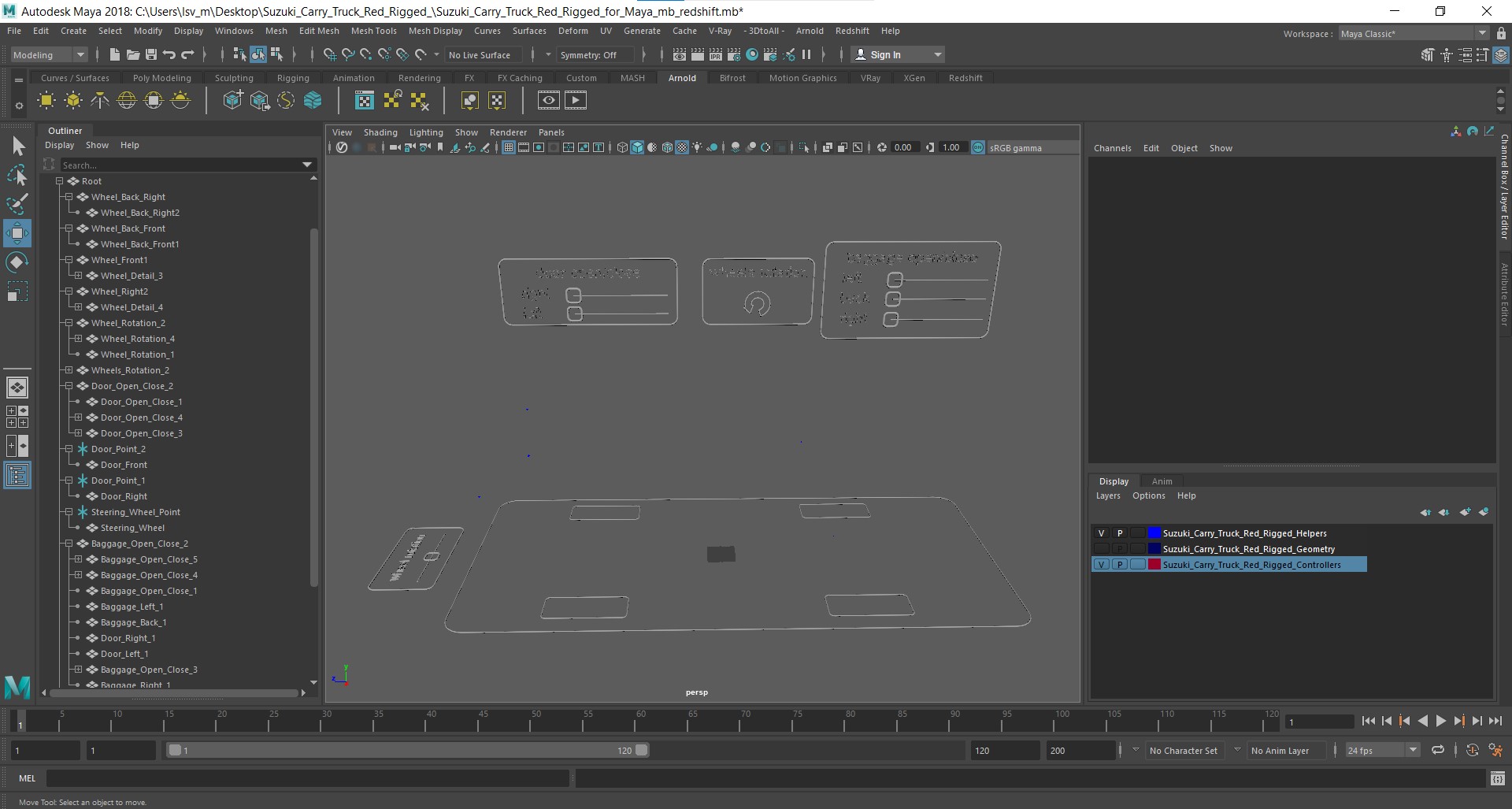This screenshot has height=809, width=1512.
Task: Toggle snap to curves icon
Action: (x=347, y=54)
